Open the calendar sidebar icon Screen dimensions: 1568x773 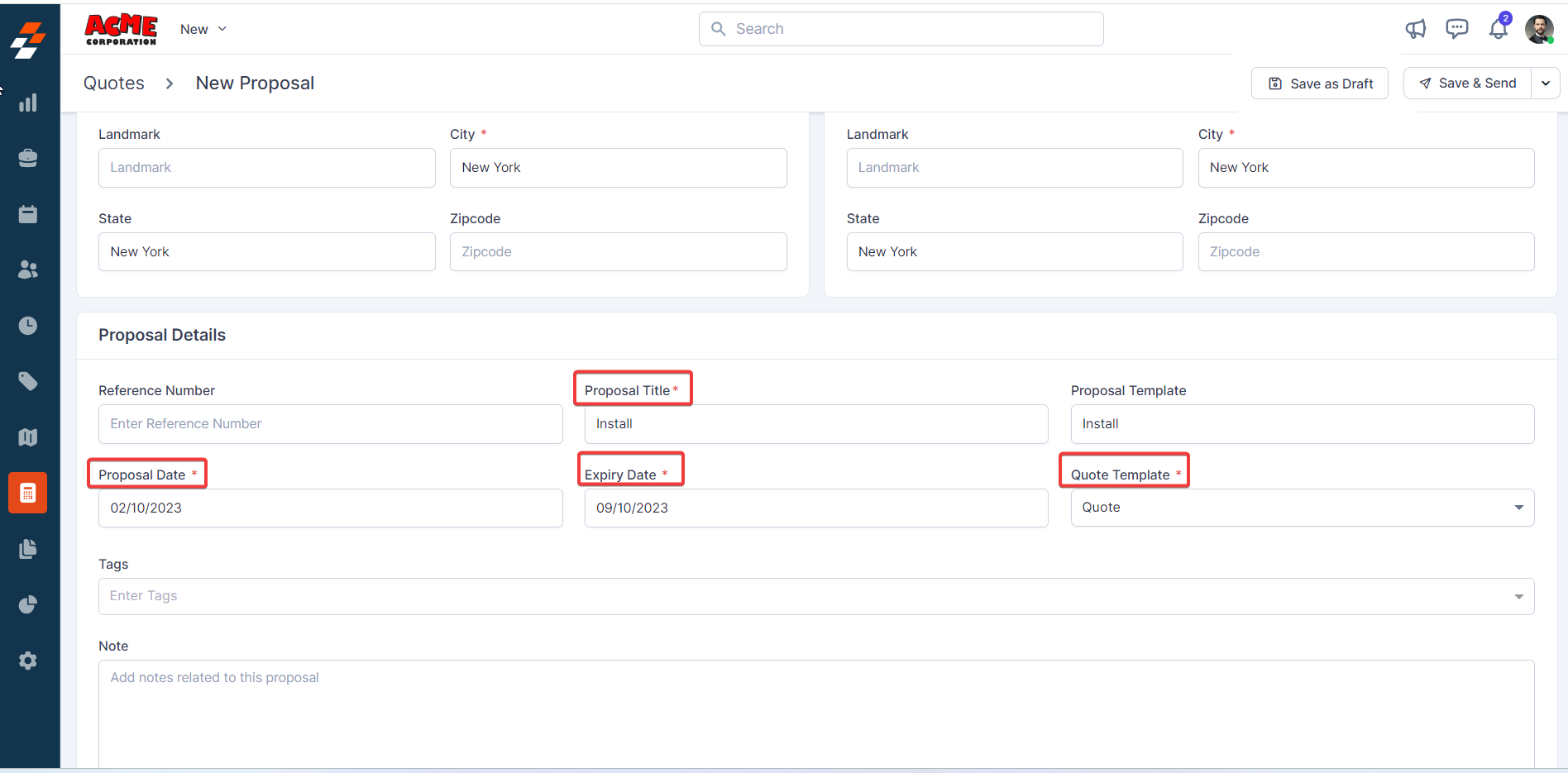(x=28, y=214)
